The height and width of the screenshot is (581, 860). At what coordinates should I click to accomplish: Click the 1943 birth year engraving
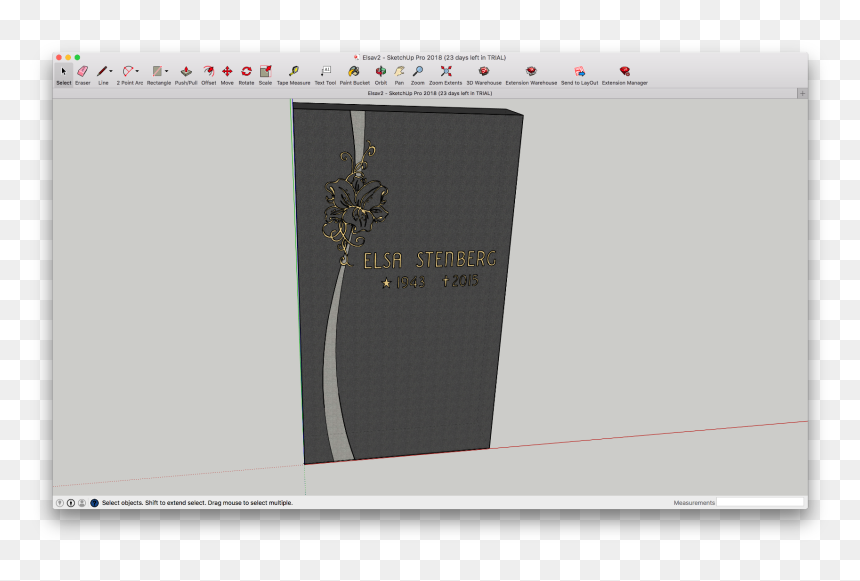(x=411, y=282)
